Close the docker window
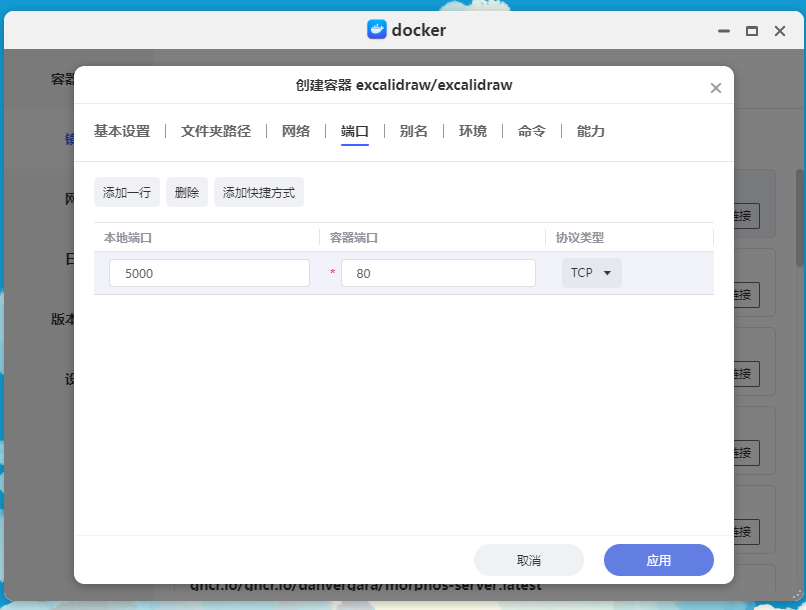 pyautogui.click(x=780, y=31)
